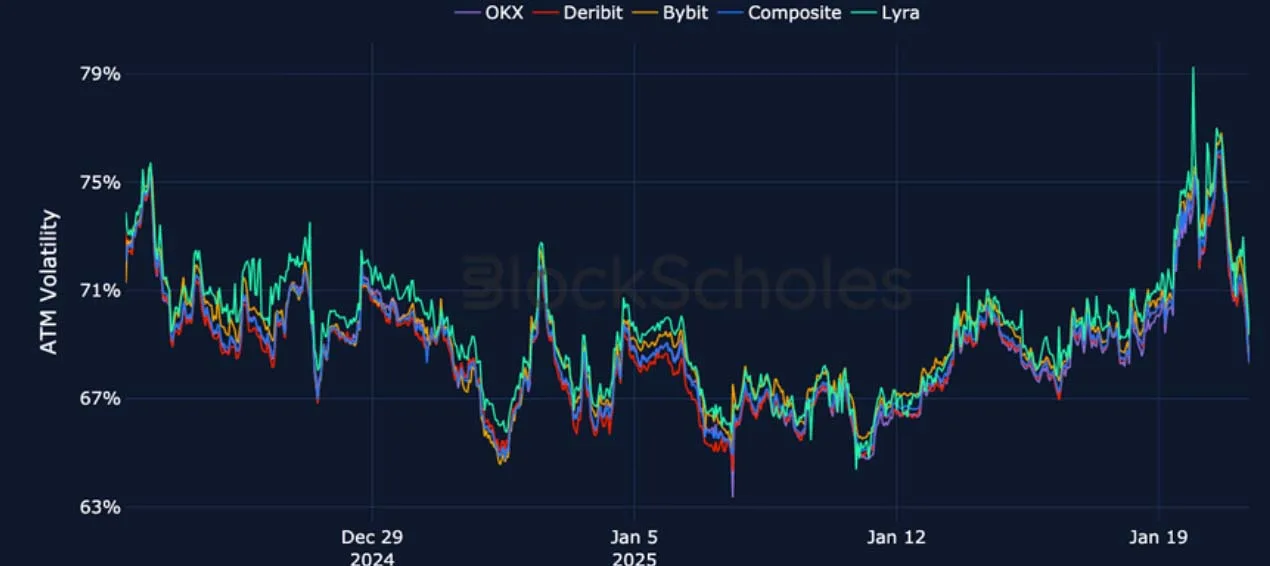Click the Dec 29 2024 date label

[x=372, y=547]
